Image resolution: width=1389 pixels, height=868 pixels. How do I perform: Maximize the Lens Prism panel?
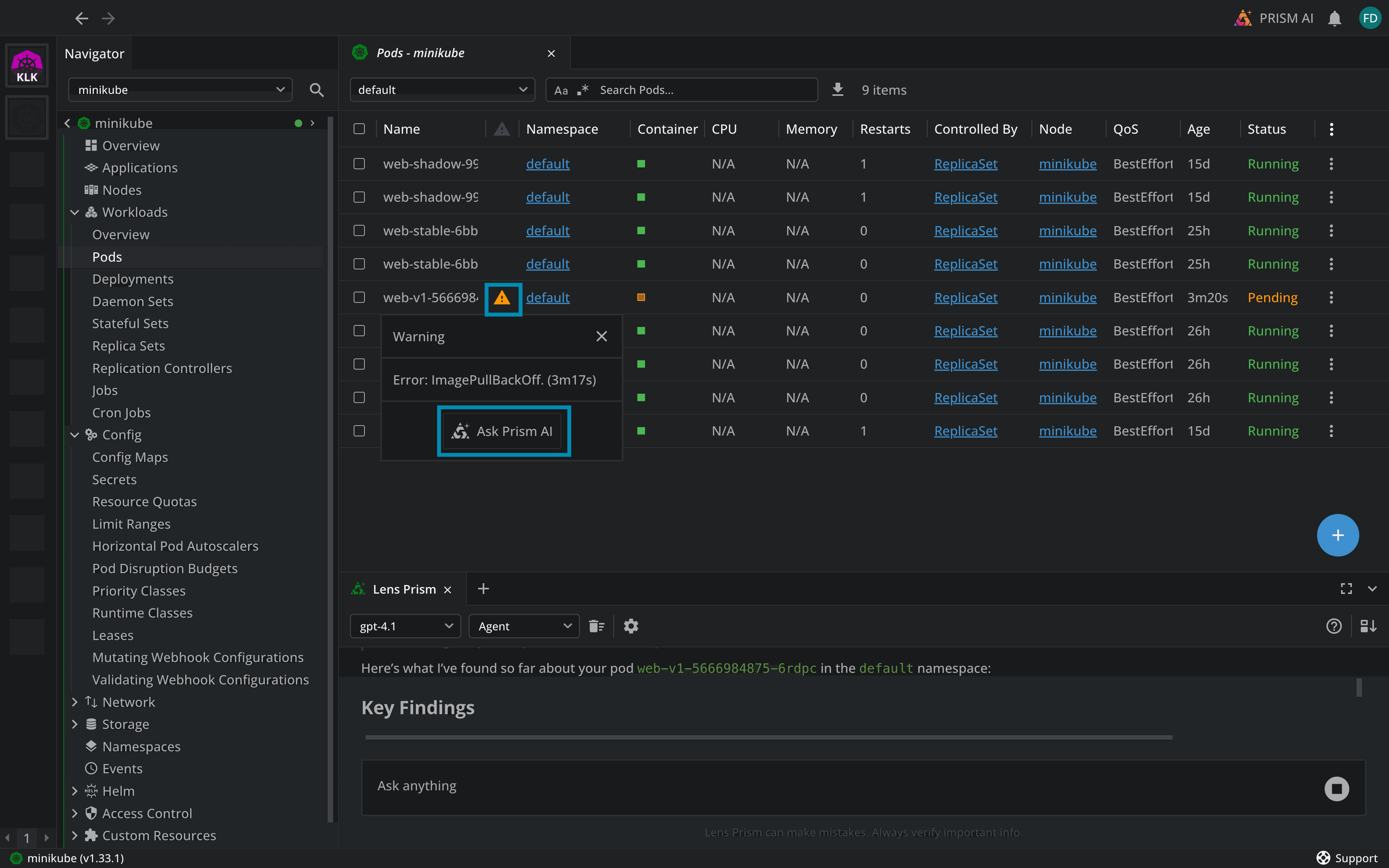point(1346,589)
